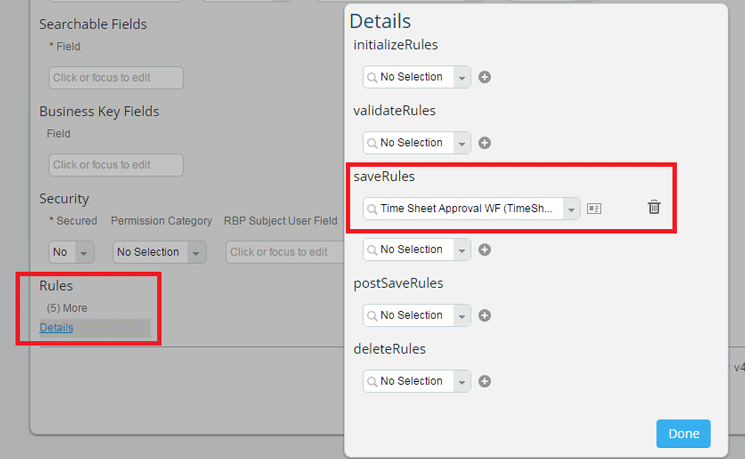Viewport: 745px width, 459px height.
Task: Click plus icon next to deleteRules
Action: point(485,381)
